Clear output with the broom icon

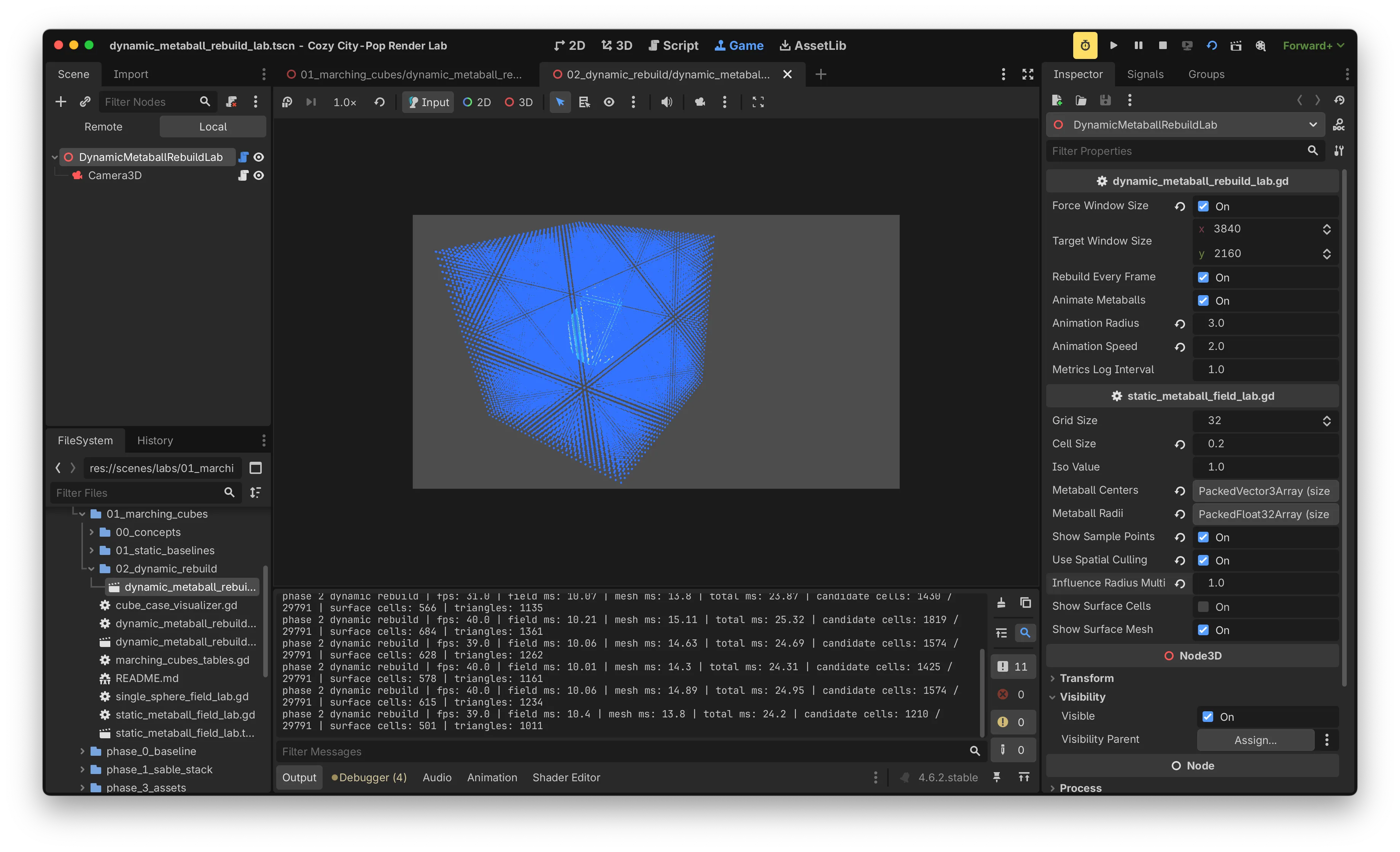[x=1001, y=602]
